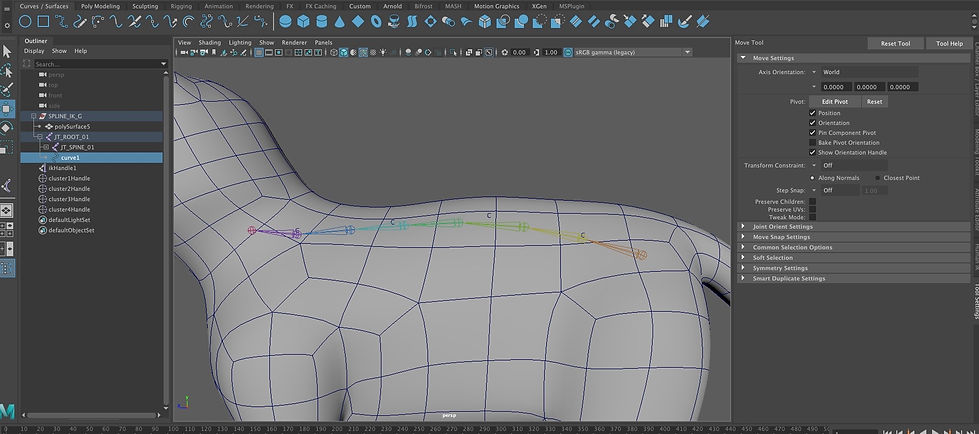This screenshot has height=434, width=979.
Task: Click the Tool Help button
Action: pyautogui.click(x=949, y=44)
